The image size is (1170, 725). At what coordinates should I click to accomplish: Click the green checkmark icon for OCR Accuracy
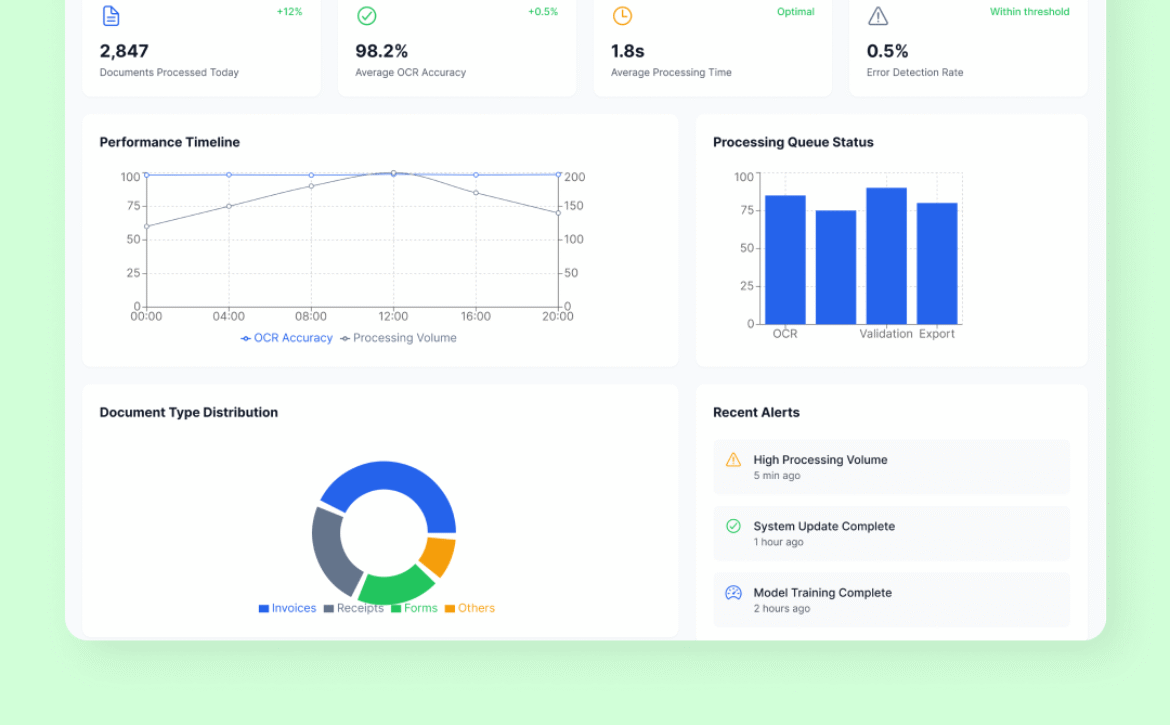pyautogui.click(x=367, y=16)
